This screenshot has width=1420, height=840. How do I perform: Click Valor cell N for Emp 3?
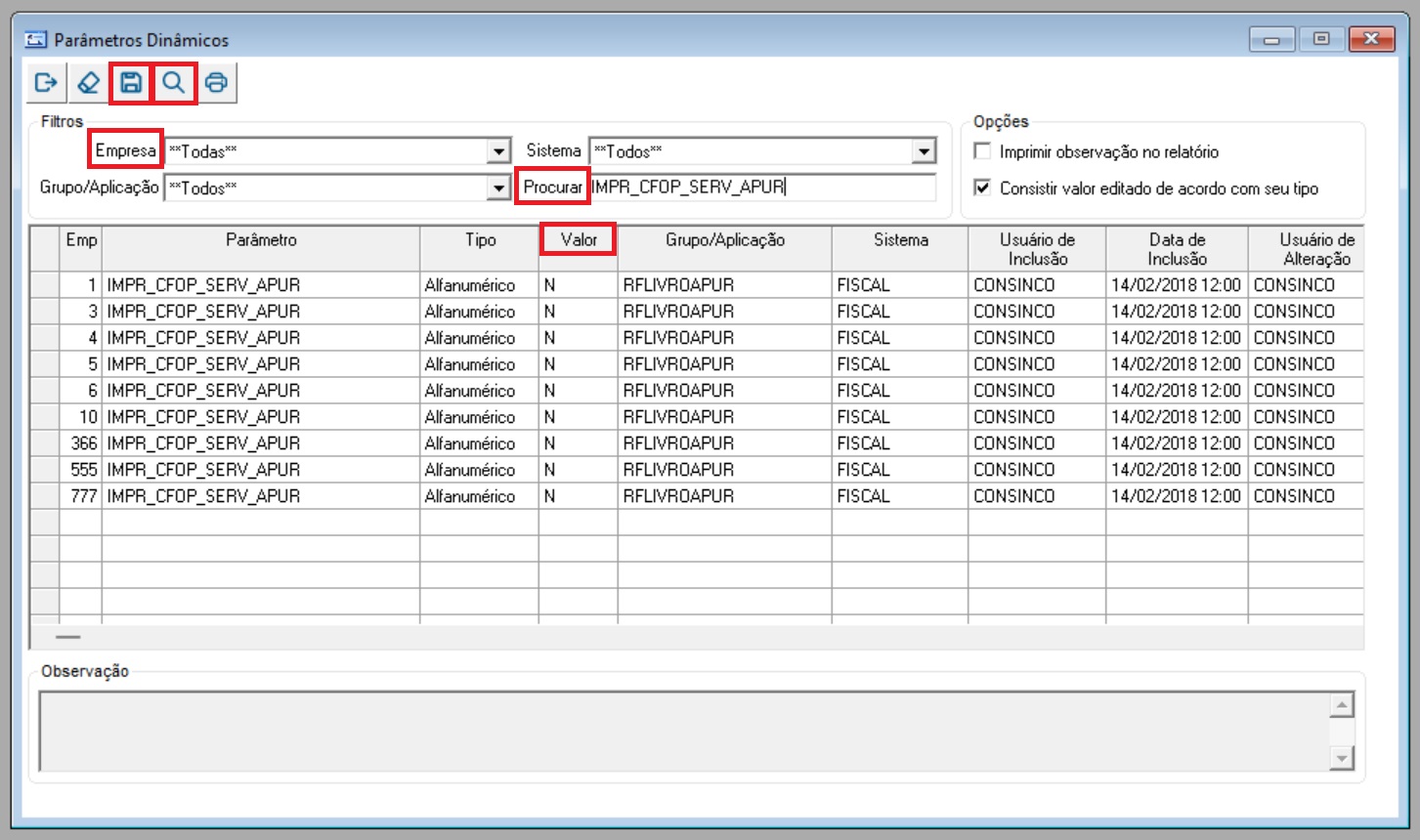pyautogui.click(x=579, y=312)
